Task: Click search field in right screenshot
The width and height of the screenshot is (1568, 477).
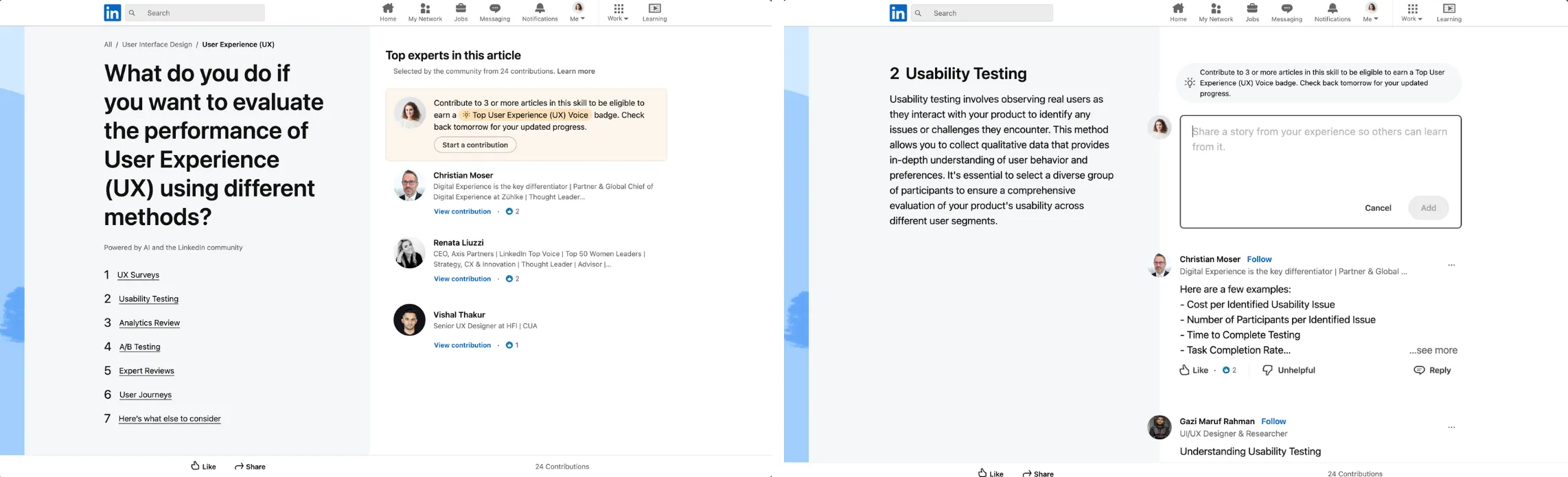Action: click(982, 13)
